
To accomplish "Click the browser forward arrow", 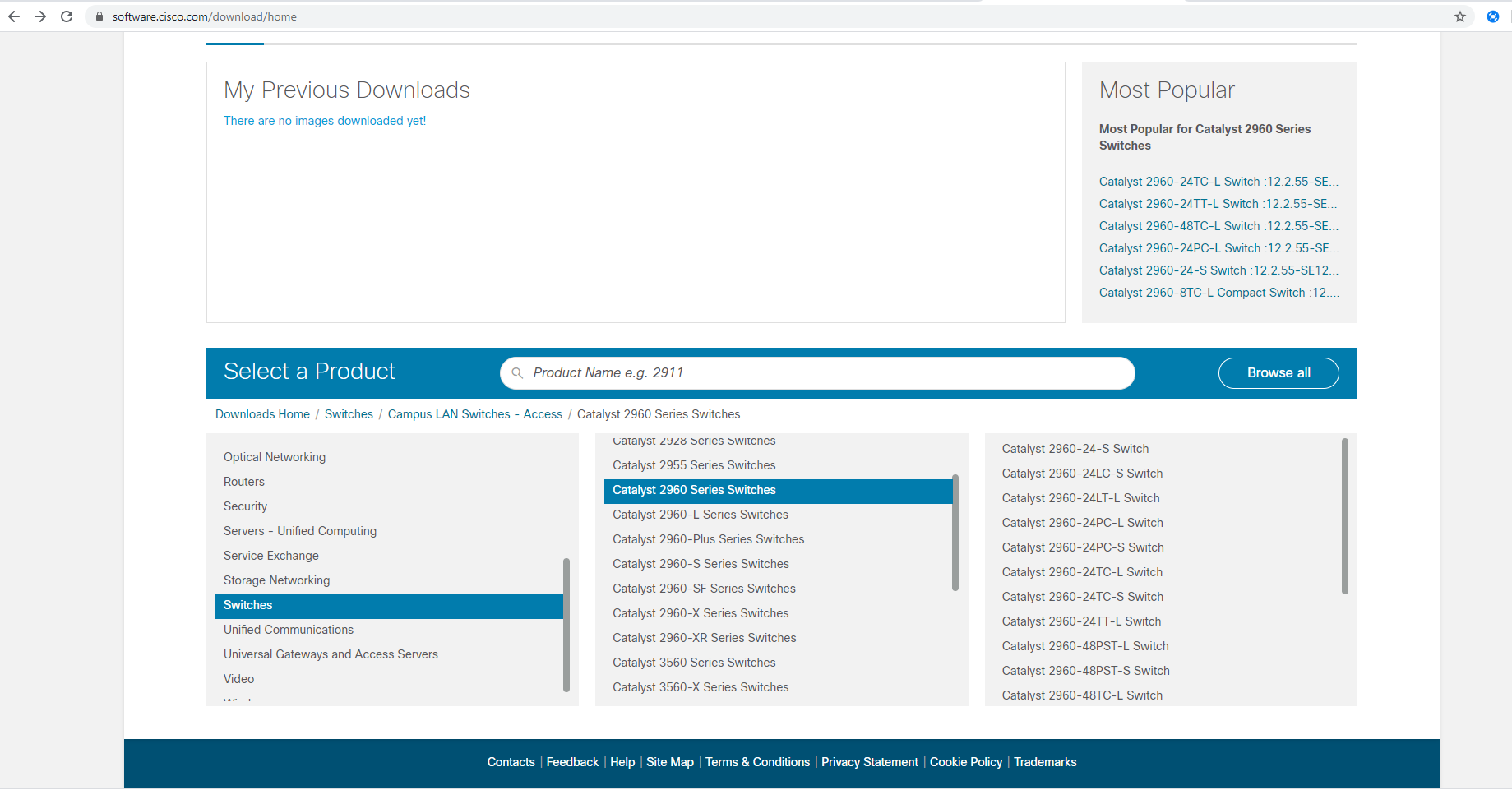I will pyautogui.click(x=40, y=16).
